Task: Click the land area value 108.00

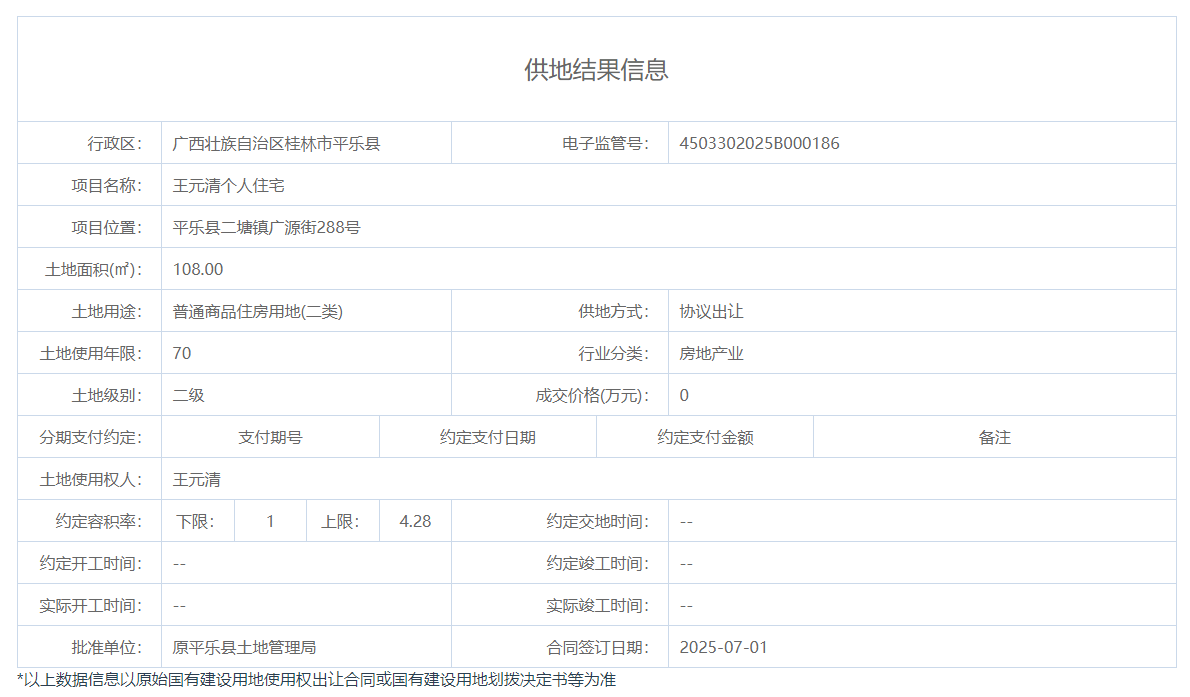Action: pyautogui.click(x=198, y=269)
